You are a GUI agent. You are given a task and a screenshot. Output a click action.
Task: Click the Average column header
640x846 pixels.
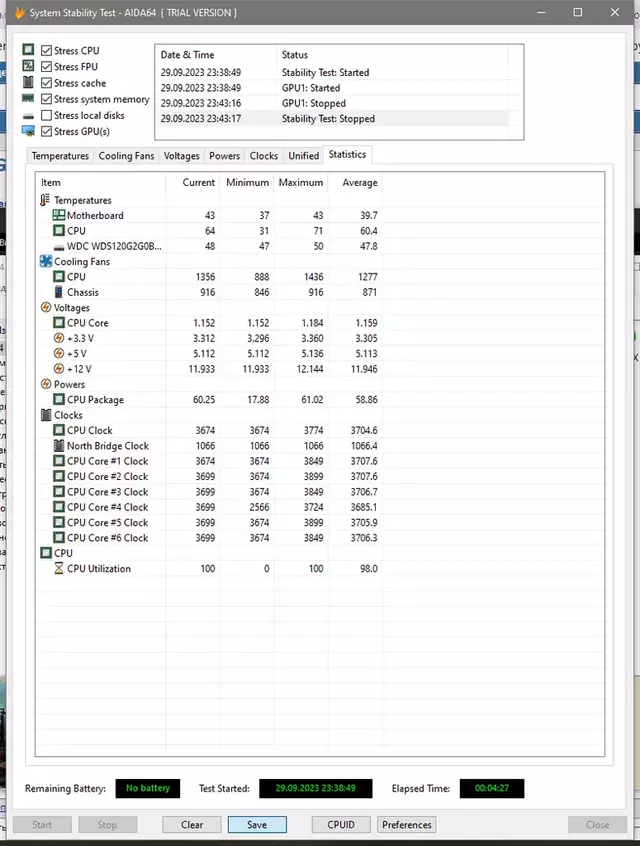356,182
